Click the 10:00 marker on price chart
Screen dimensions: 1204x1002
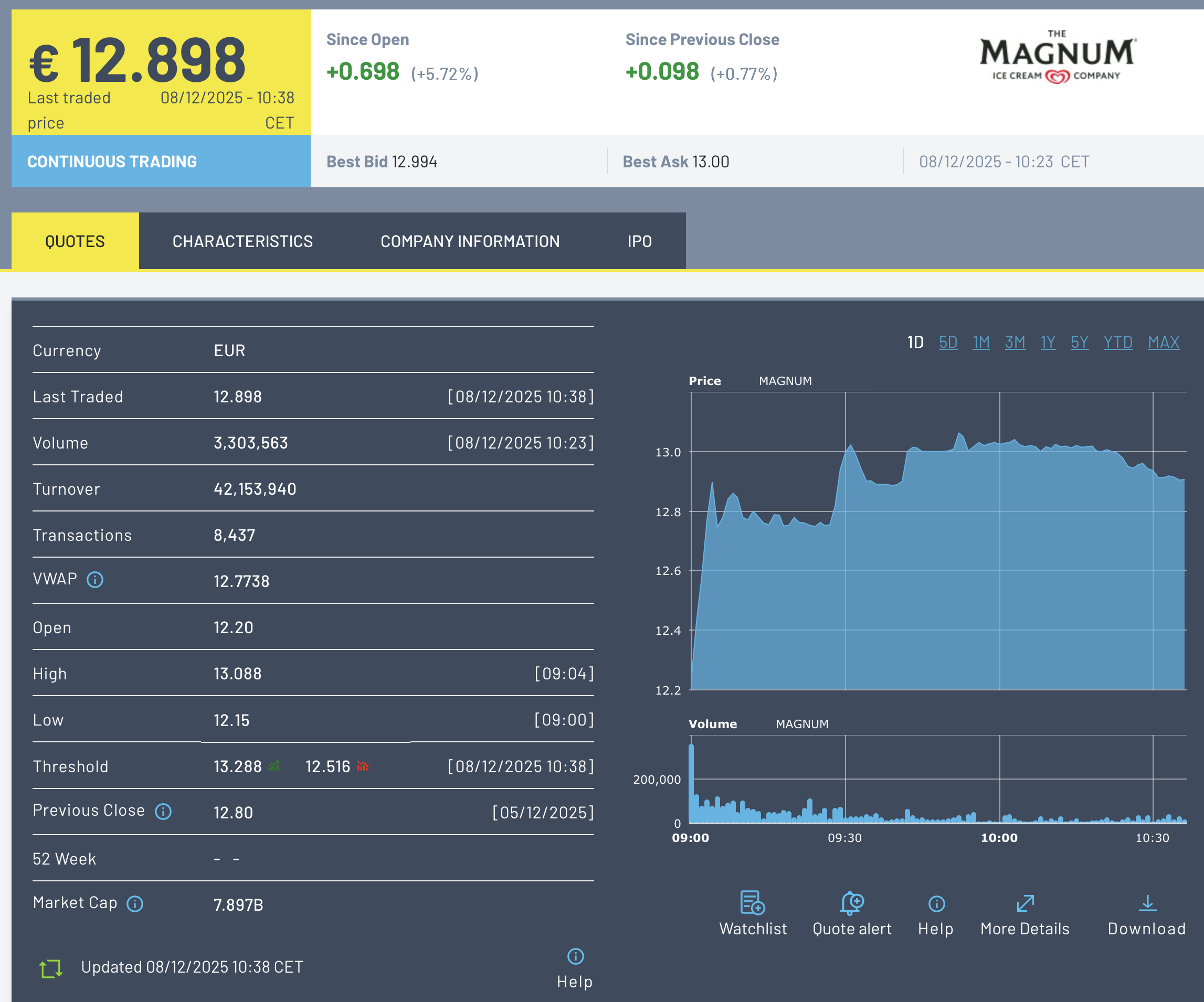tap(999, 837)
